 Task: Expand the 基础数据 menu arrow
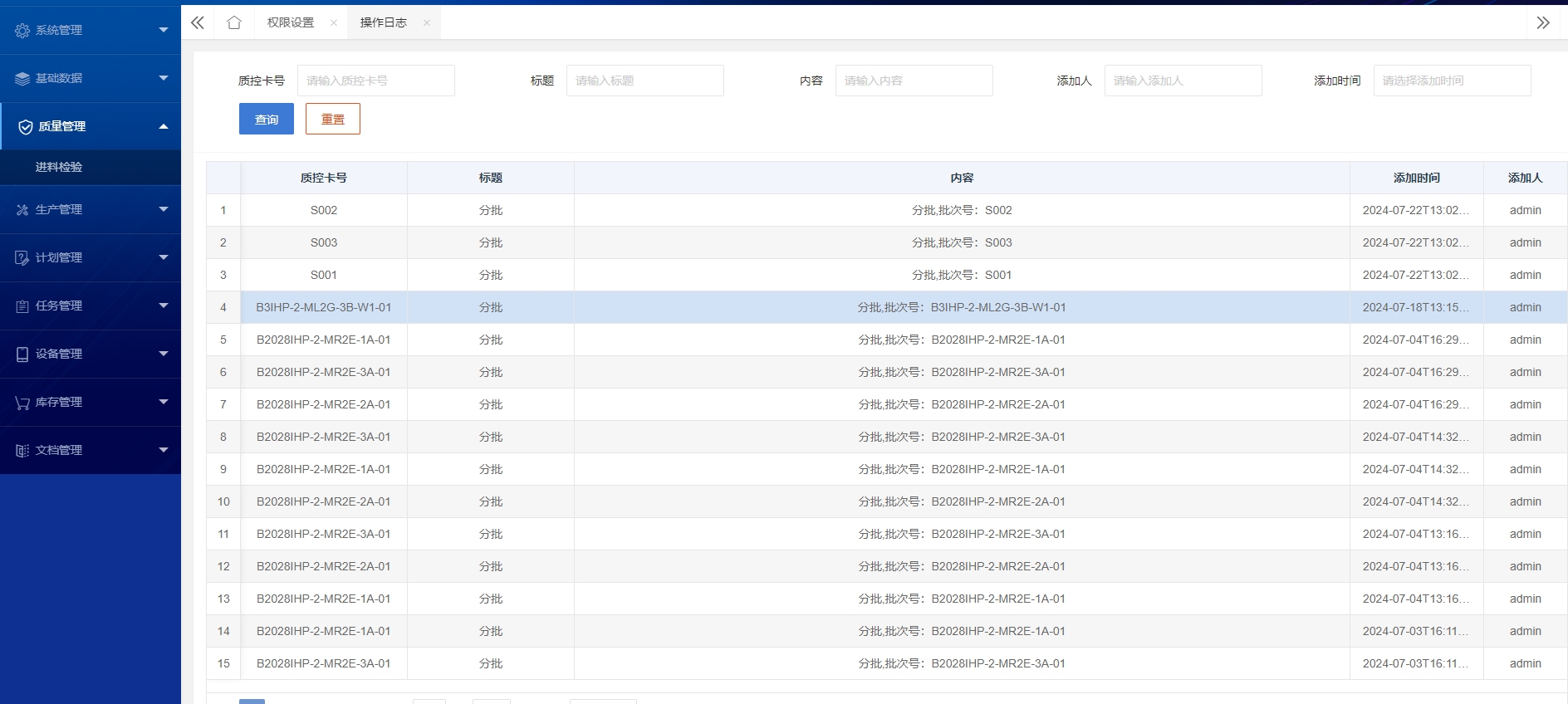click(x=164, y=78)
